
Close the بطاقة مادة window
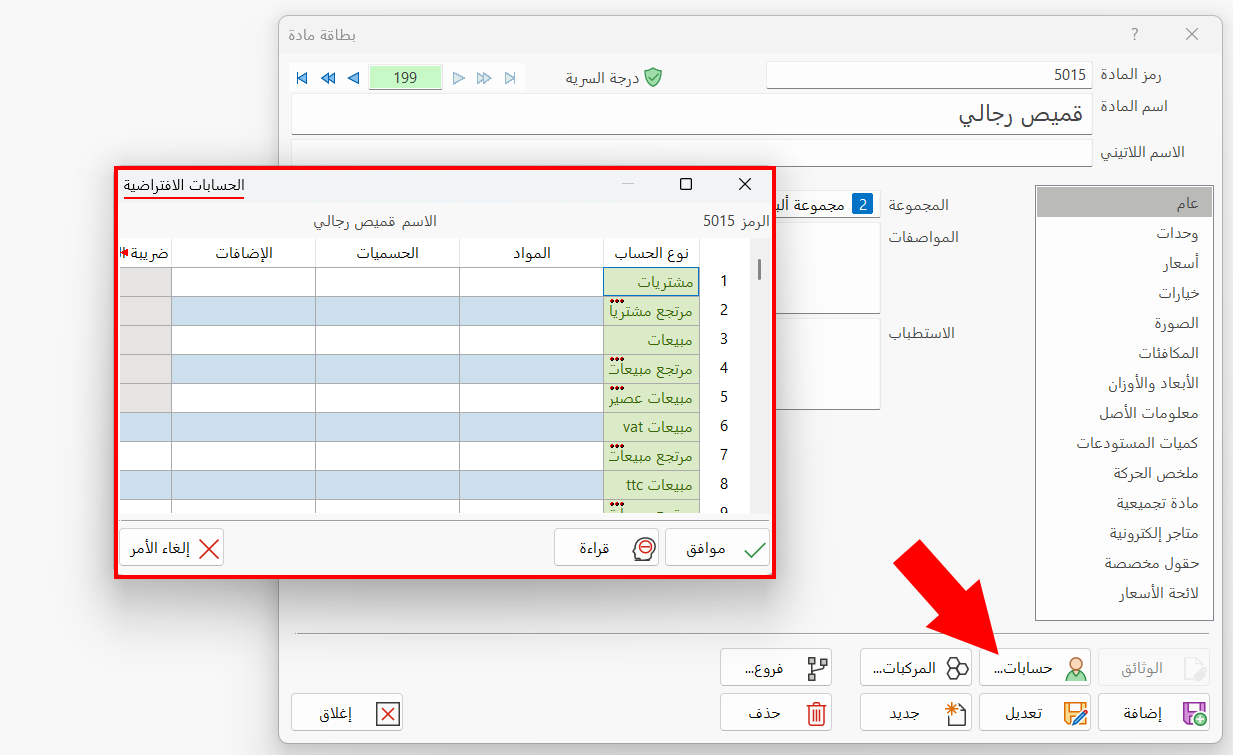1192,34
